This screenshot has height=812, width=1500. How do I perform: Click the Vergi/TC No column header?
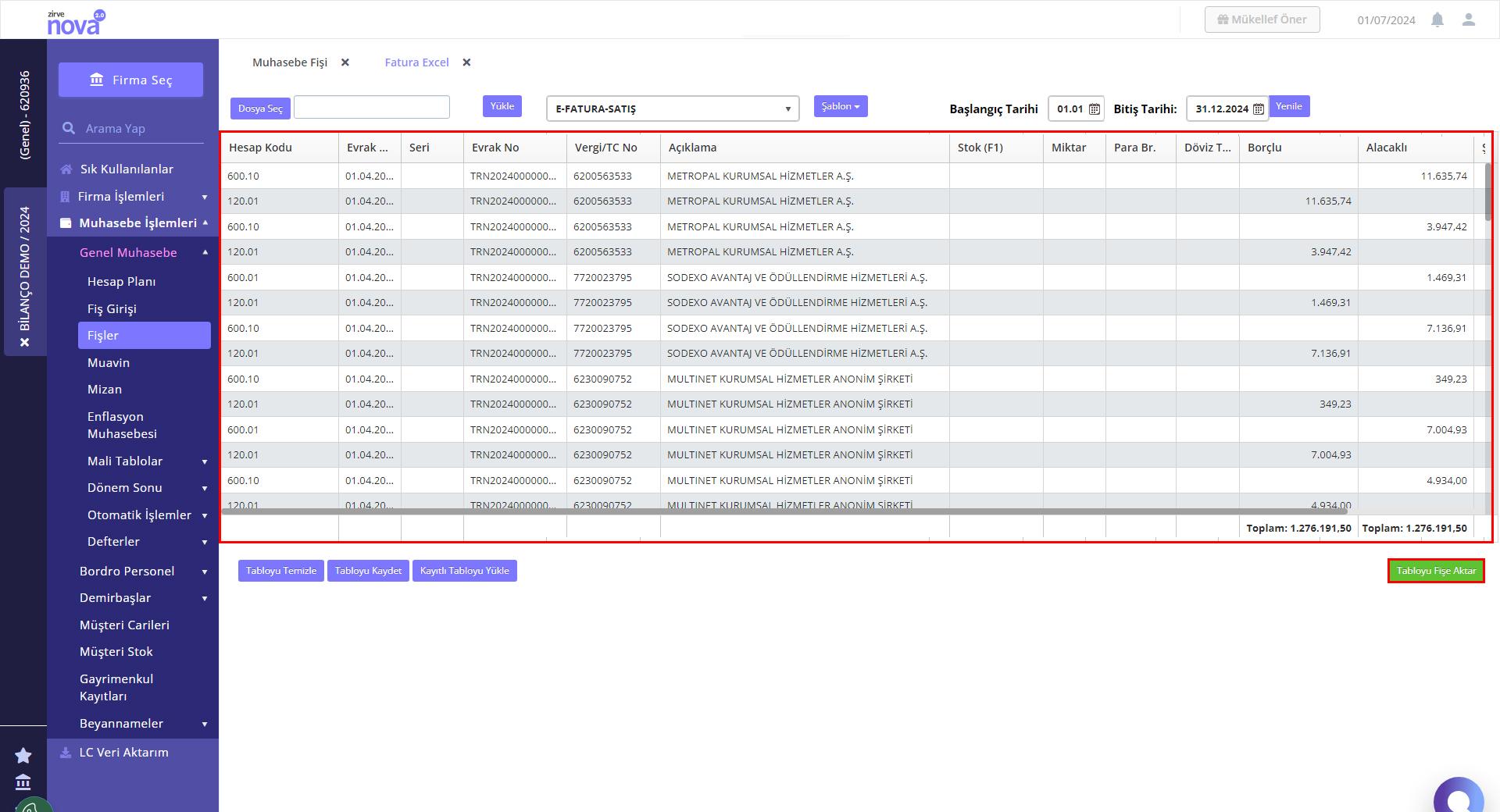click(x=613, y=148)
